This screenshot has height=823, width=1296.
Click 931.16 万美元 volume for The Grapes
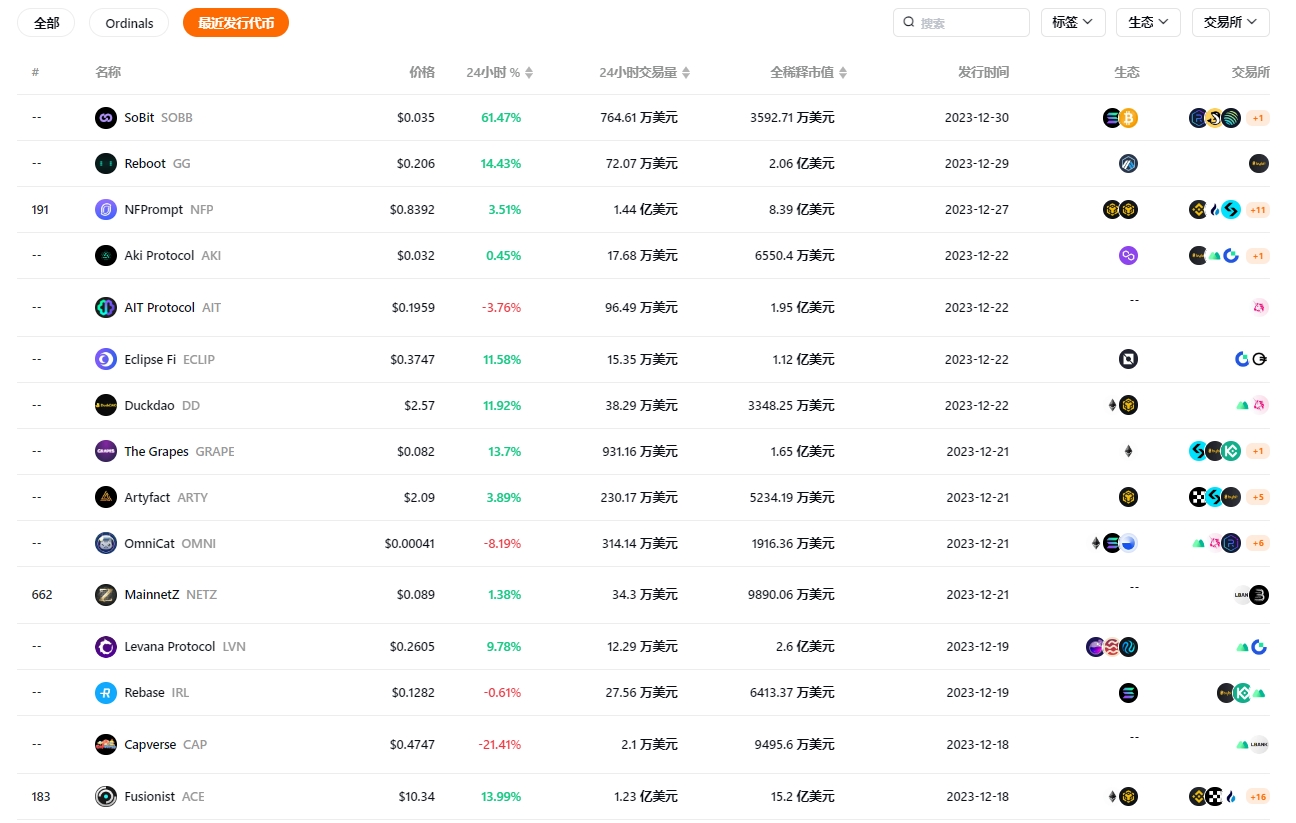coord(642,452)
